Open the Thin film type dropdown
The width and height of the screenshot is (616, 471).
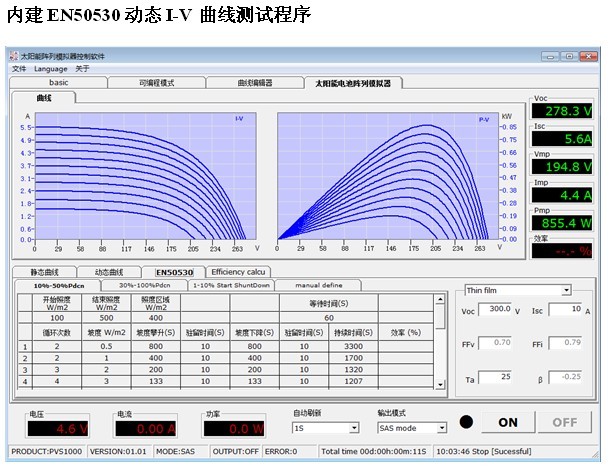click(x=566, y=291)
